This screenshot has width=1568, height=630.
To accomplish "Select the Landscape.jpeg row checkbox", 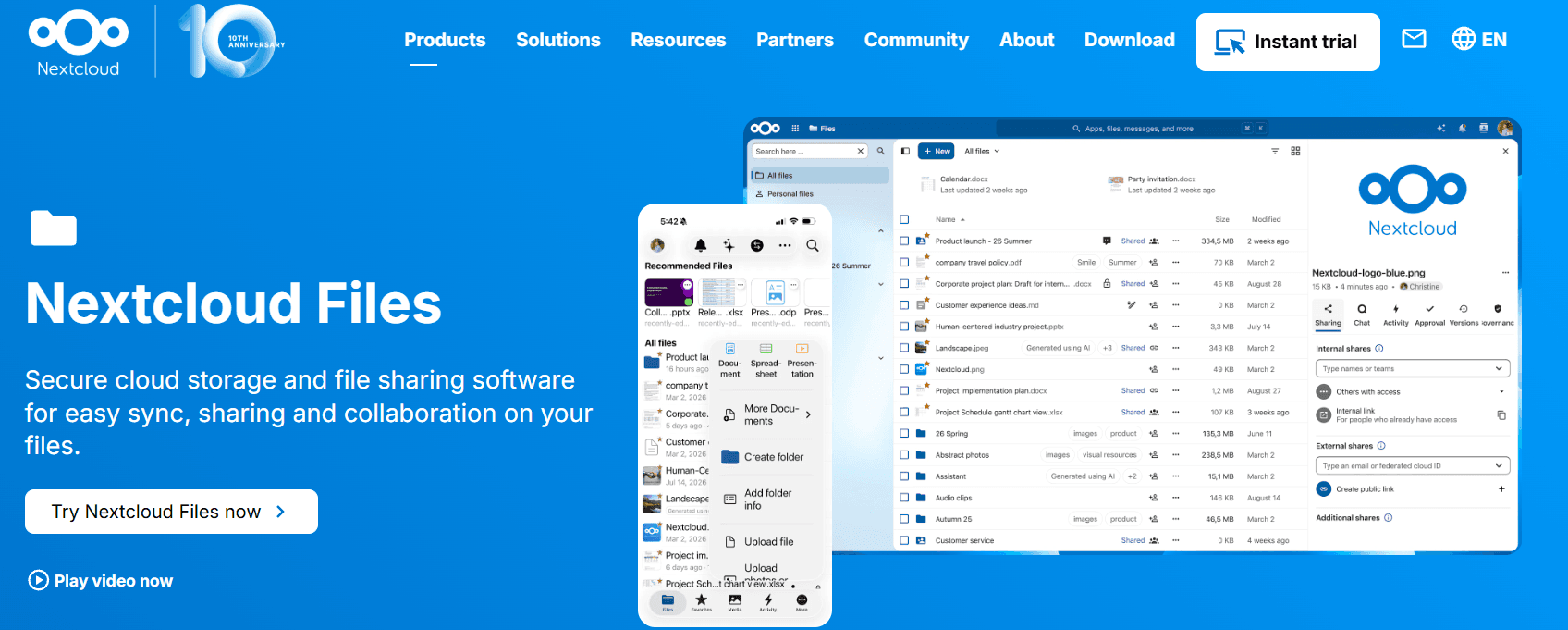I will [904, 348].
